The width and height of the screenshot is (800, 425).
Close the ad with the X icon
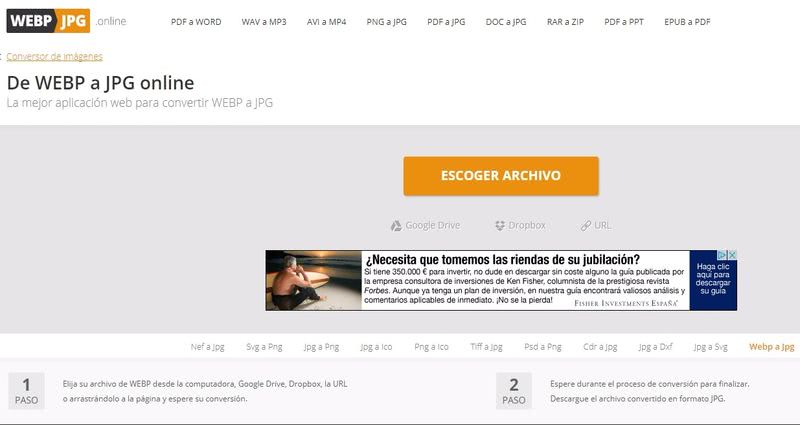coord(732,255)
